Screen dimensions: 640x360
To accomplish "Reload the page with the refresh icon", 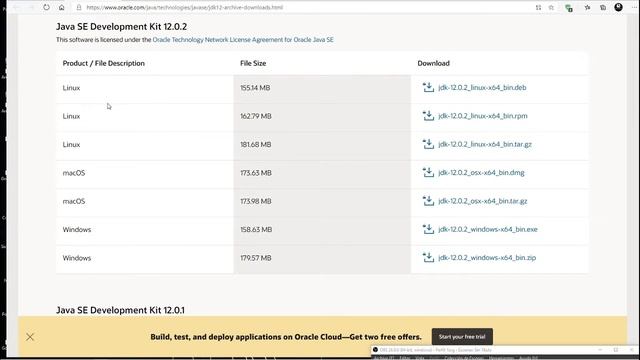I will click(x=47, y=7).
